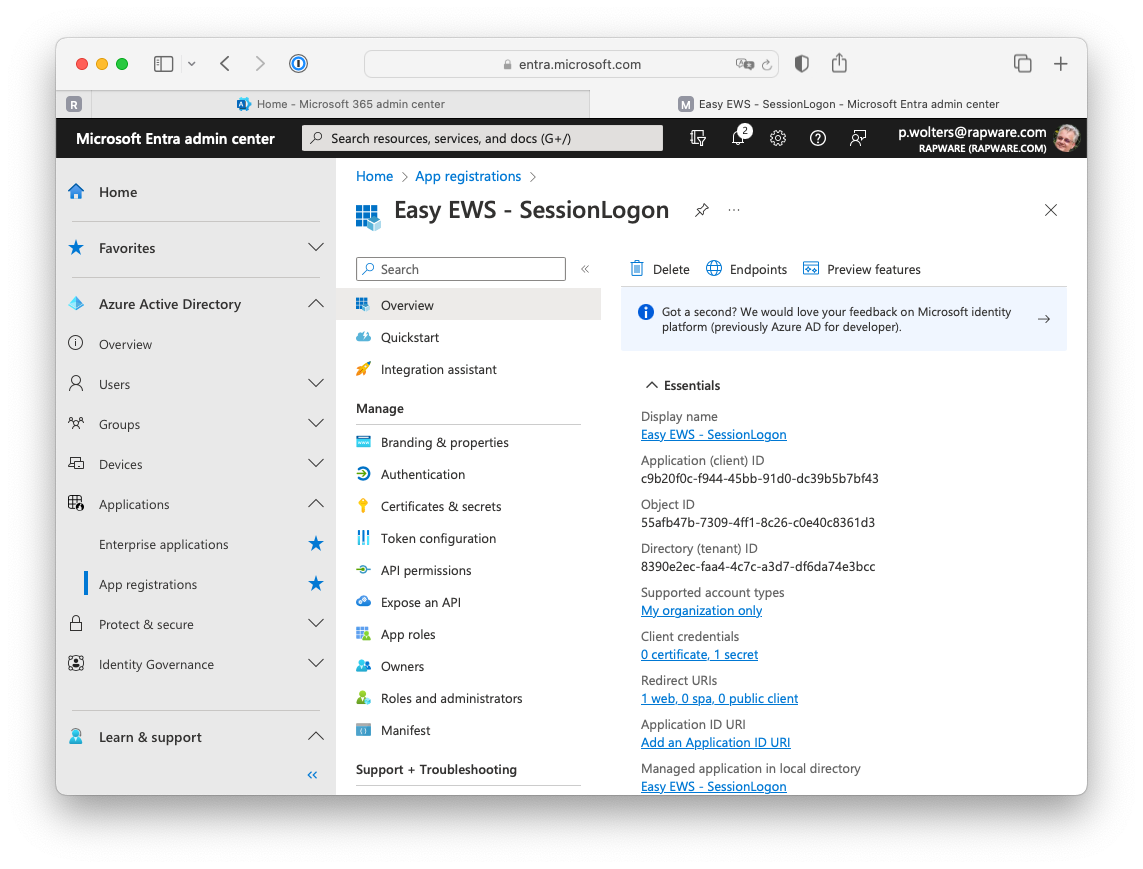Go back using browser back arrow
1143x869 pixels.
[225, 64]
